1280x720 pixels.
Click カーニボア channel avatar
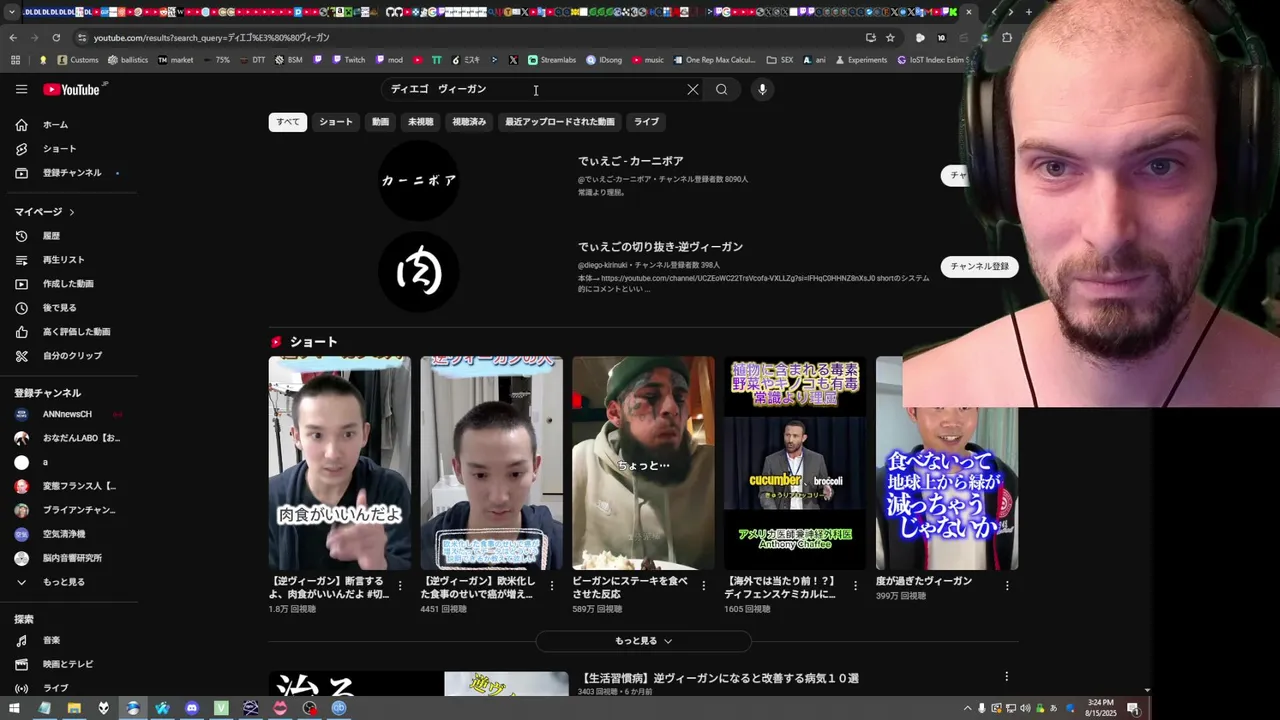pyautogui.click(x=419, y=180)
